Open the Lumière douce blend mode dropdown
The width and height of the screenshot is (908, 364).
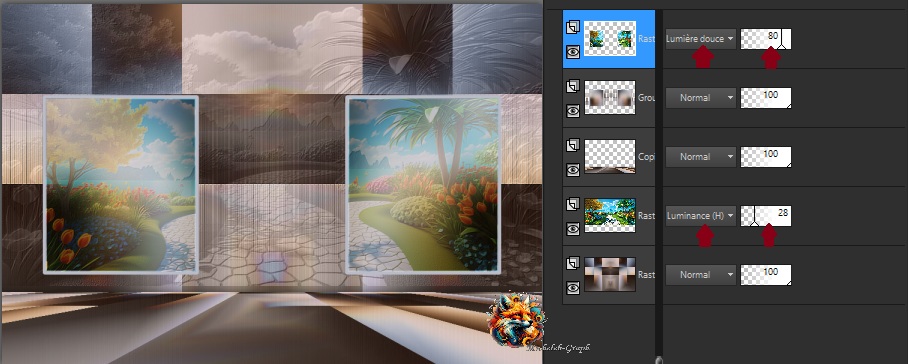click(x=701, y=39)
